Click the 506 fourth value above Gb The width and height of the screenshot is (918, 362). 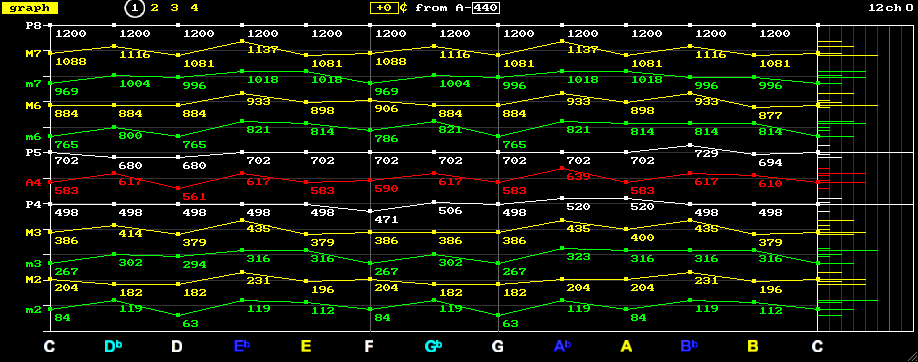[x=450, y=210]
